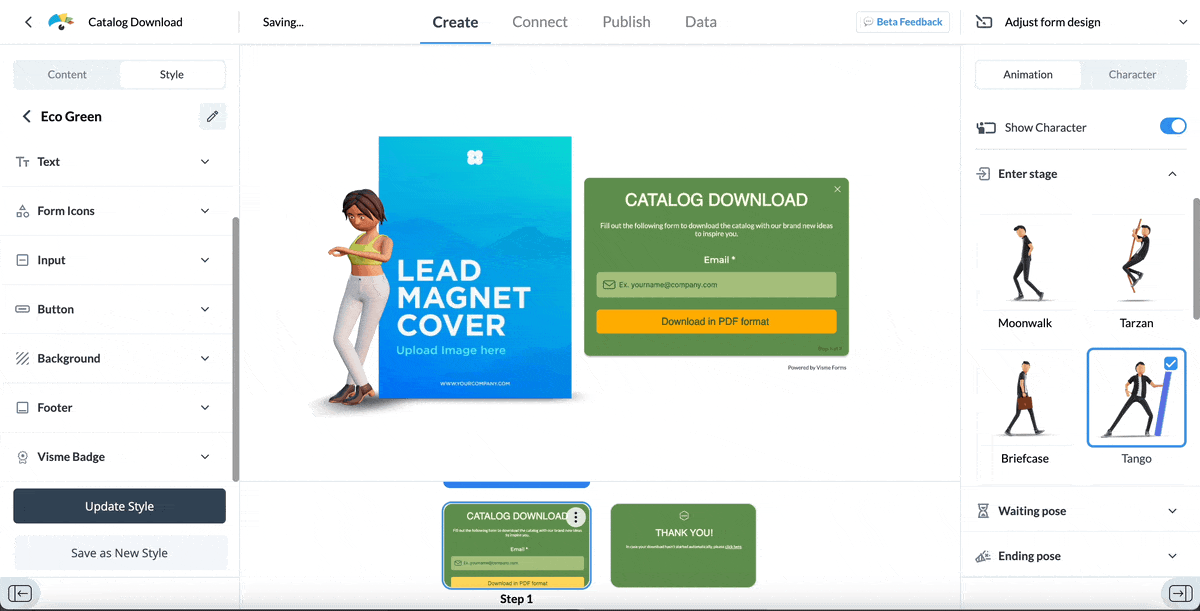The width and height of the screenshot is (1200, 611).
Task: Collapse the Enter stage section
Action: [x=1172, y=173]
